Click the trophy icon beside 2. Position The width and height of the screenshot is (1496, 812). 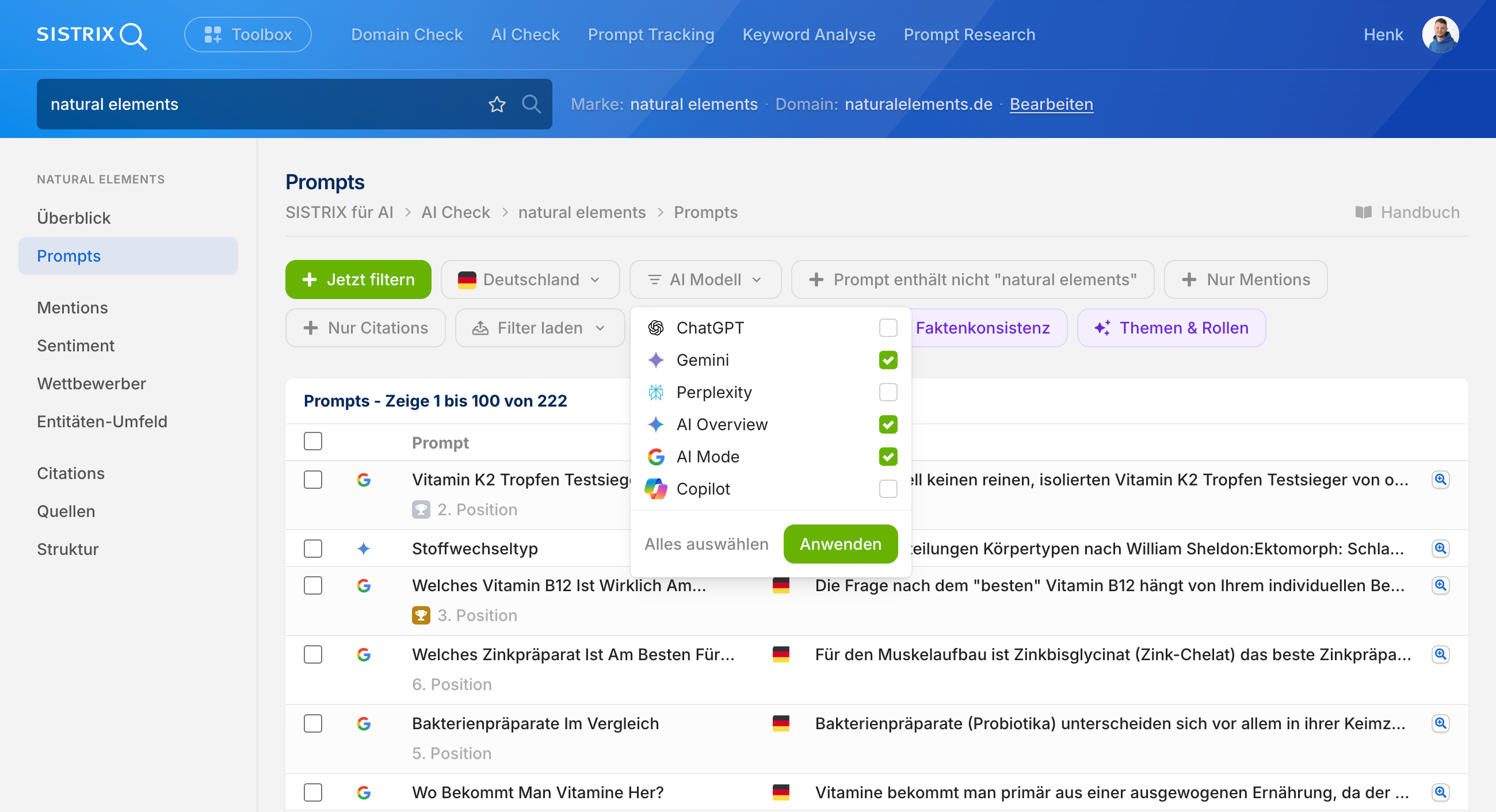click(421, 510)
